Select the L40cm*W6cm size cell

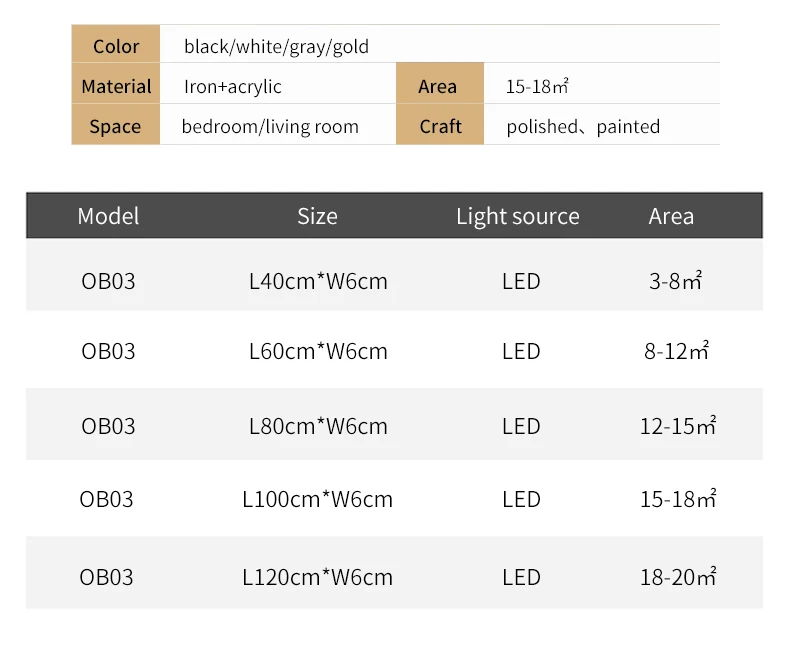point(318,281)
